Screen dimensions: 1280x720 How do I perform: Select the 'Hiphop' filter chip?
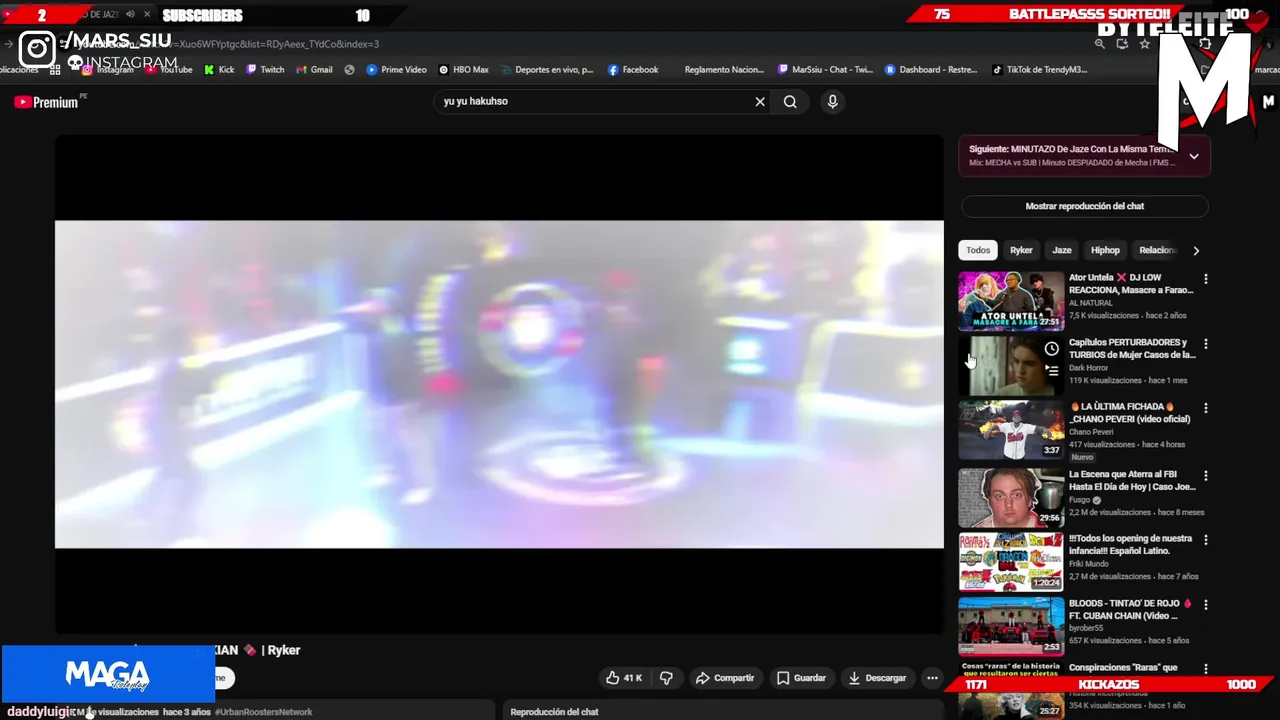point(1105,250)
